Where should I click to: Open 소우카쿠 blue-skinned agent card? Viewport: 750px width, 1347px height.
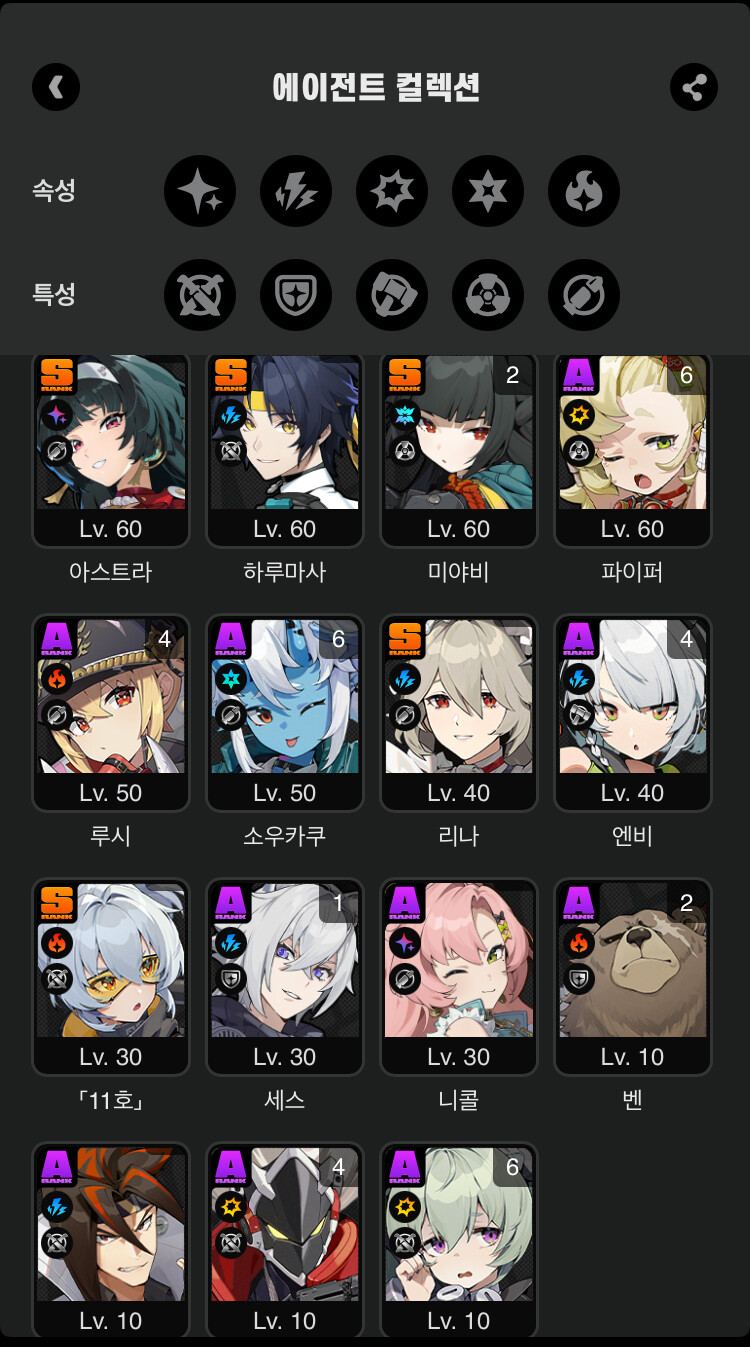pyautogui.click(x=285, y=713)
